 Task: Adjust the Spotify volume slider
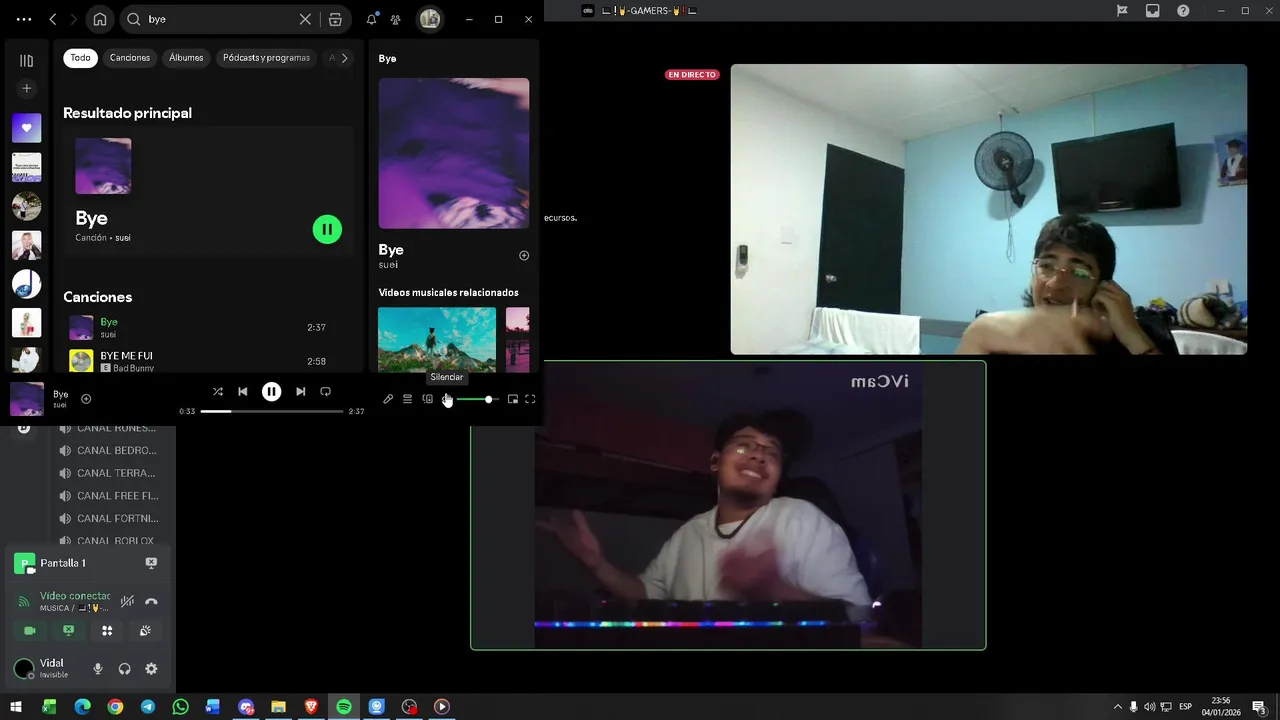[x=476, y=399]
